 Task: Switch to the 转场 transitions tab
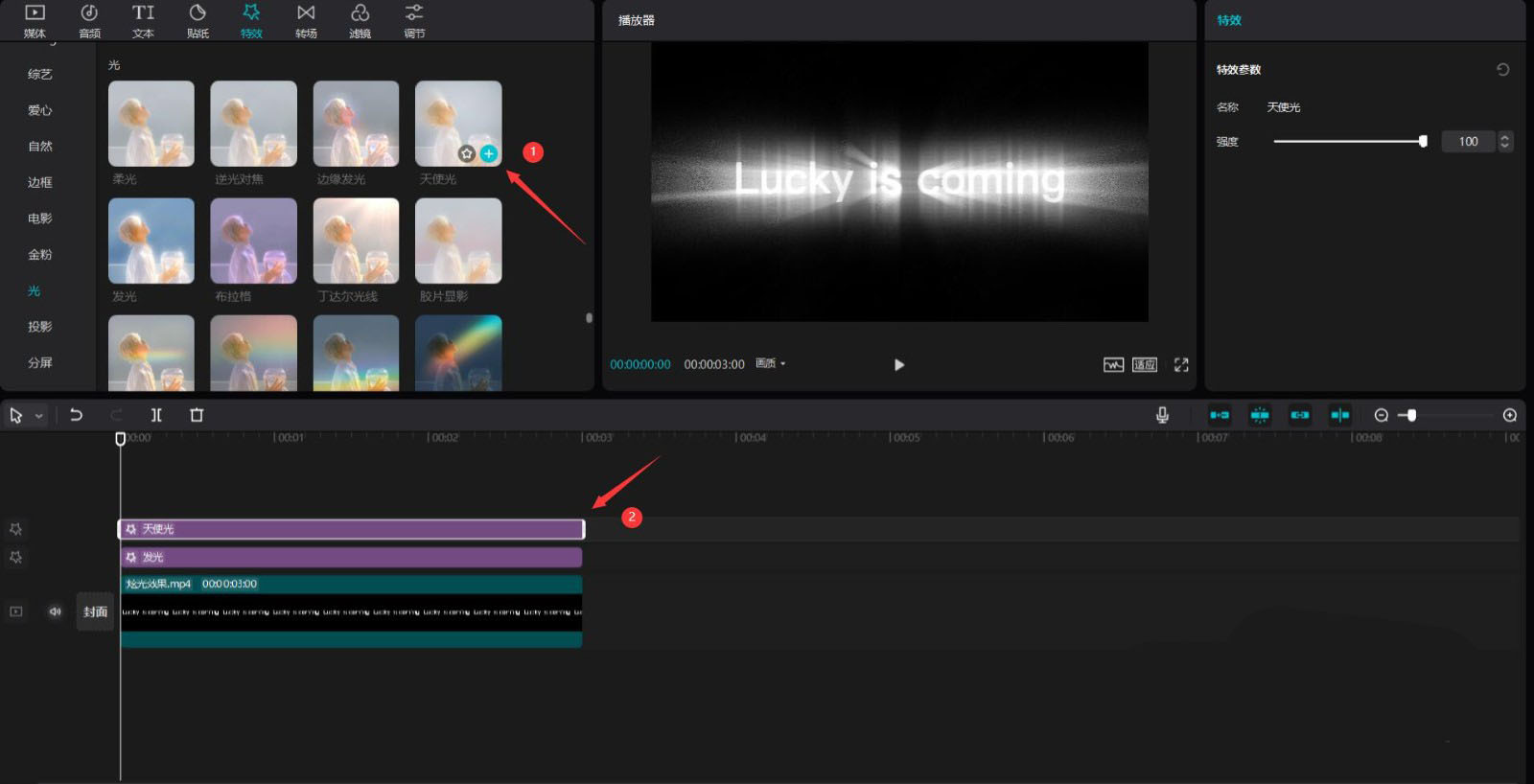click(306, 21)
